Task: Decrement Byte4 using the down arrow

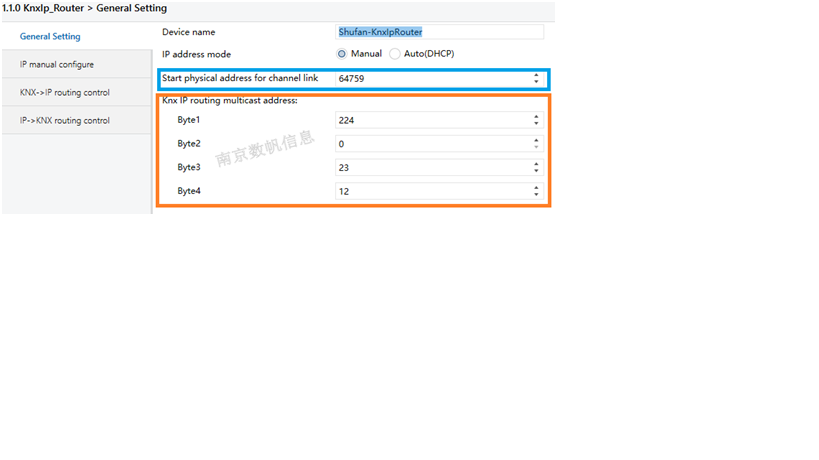Action: (537, 195)
